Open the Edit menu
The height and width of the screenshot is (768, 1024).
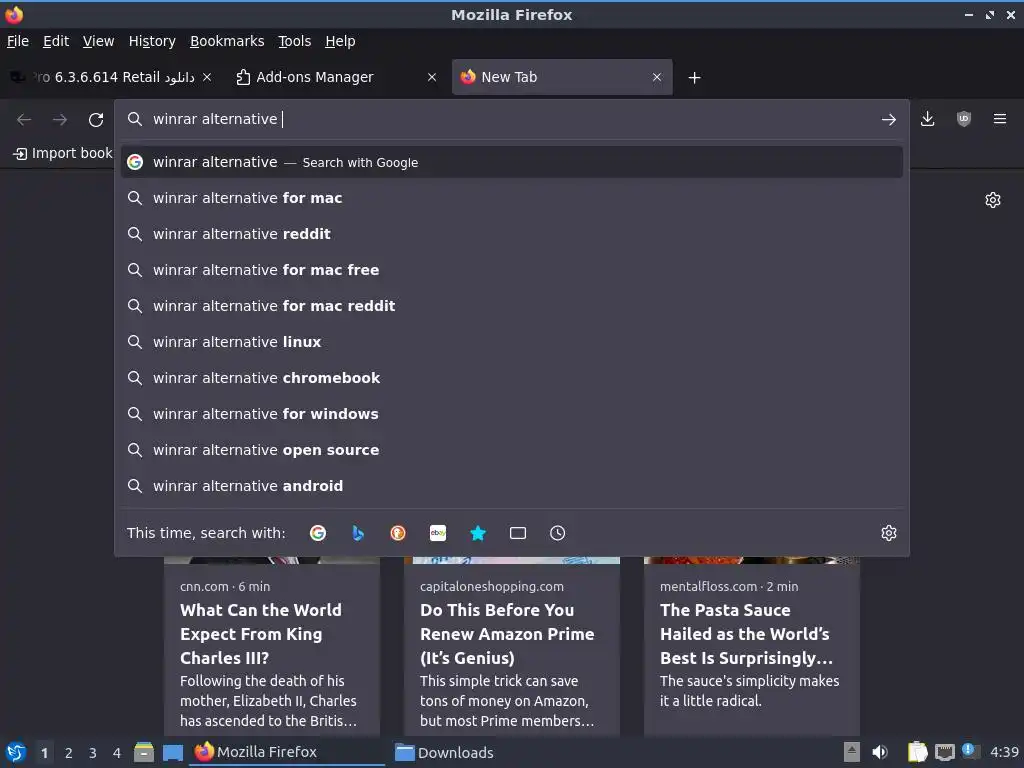pyautogui.click(x=56, y=41)
